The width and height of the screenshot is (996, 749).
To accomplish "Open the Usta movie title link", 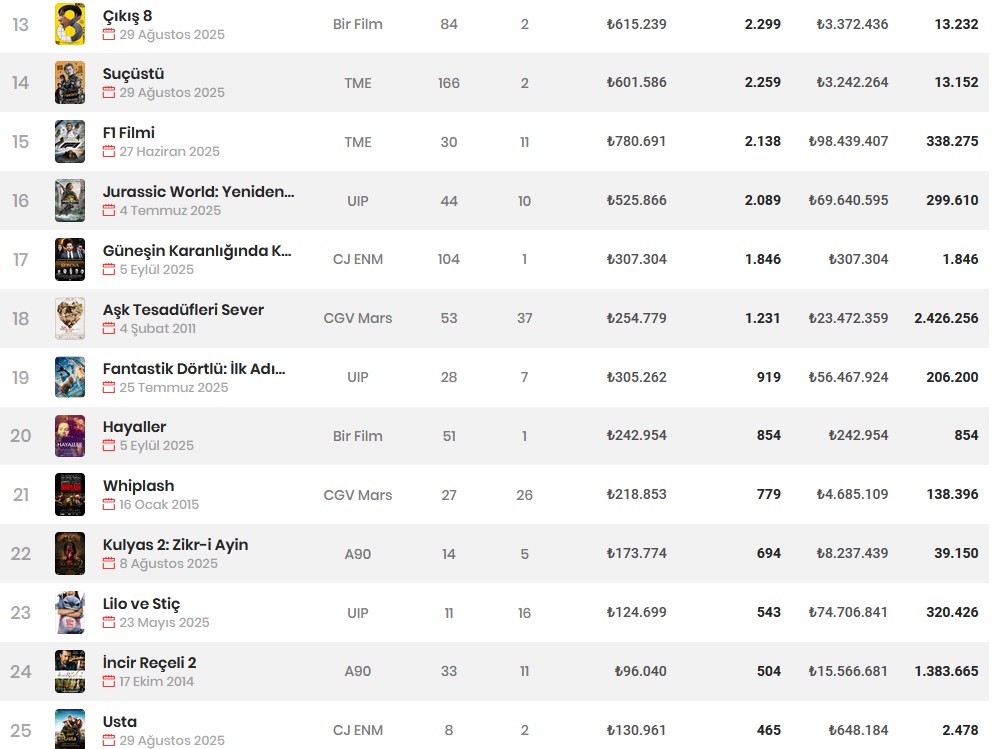I will click(x=120, y=722).
